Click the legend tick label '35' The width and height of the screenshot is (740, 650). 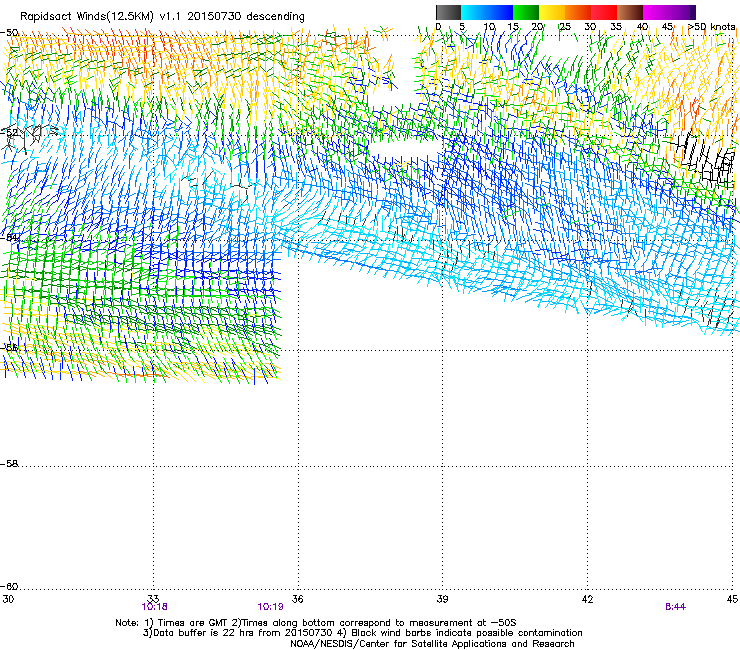pyautogui.click(x=616, y=27)
